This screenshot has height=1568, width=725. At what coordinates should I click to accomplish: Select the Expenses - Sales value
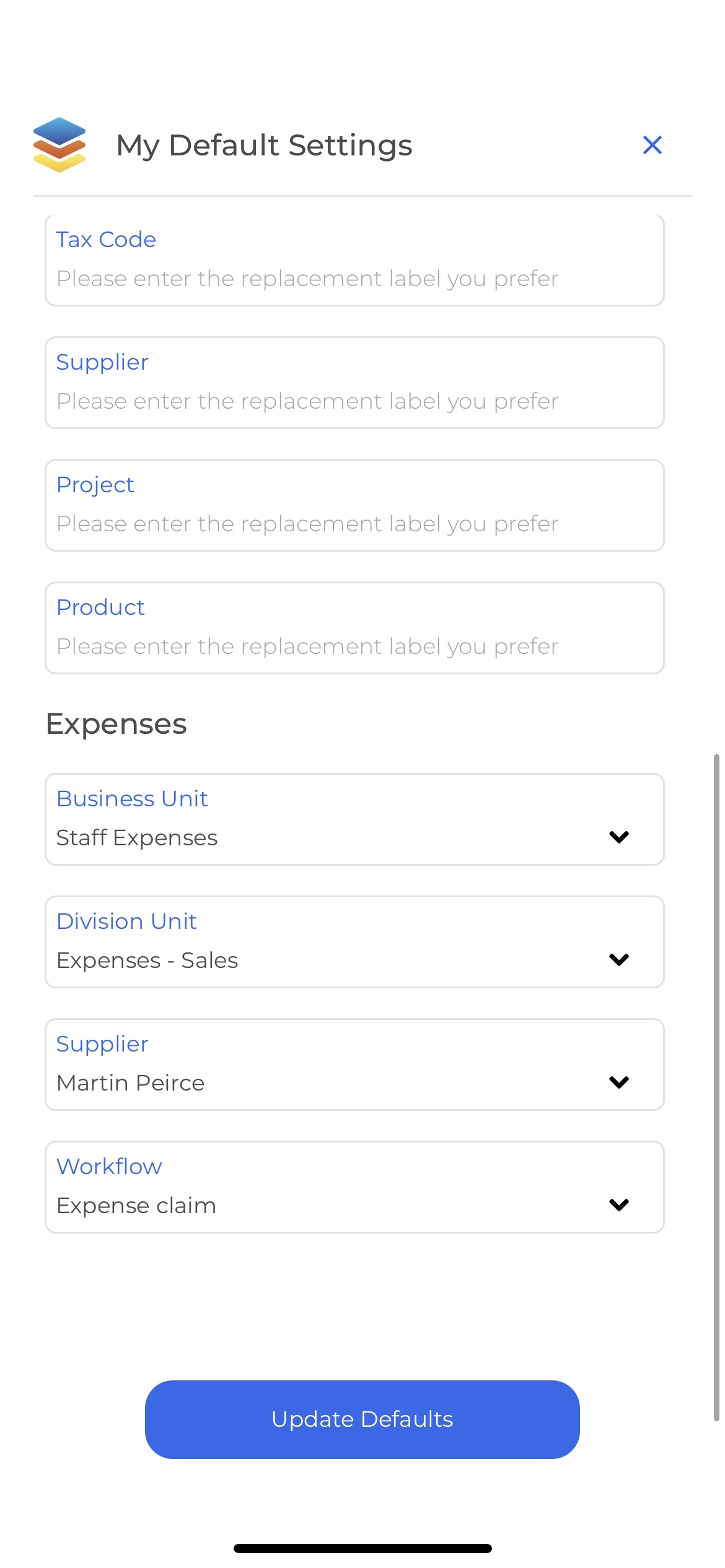click(147, 960)
